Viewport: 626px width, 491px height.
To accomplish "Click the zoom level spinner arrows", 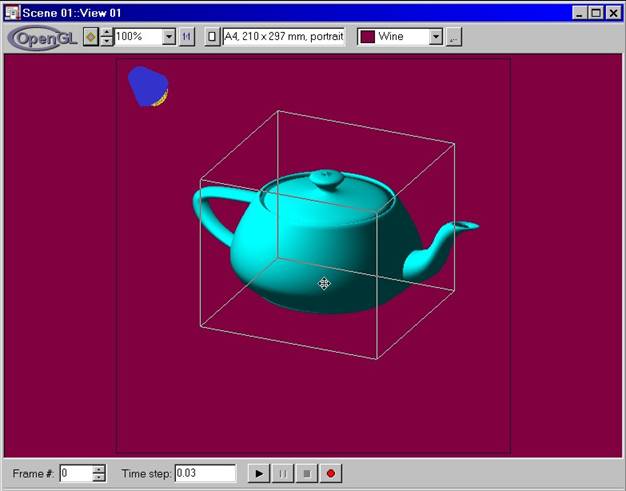I will (106, 37).
